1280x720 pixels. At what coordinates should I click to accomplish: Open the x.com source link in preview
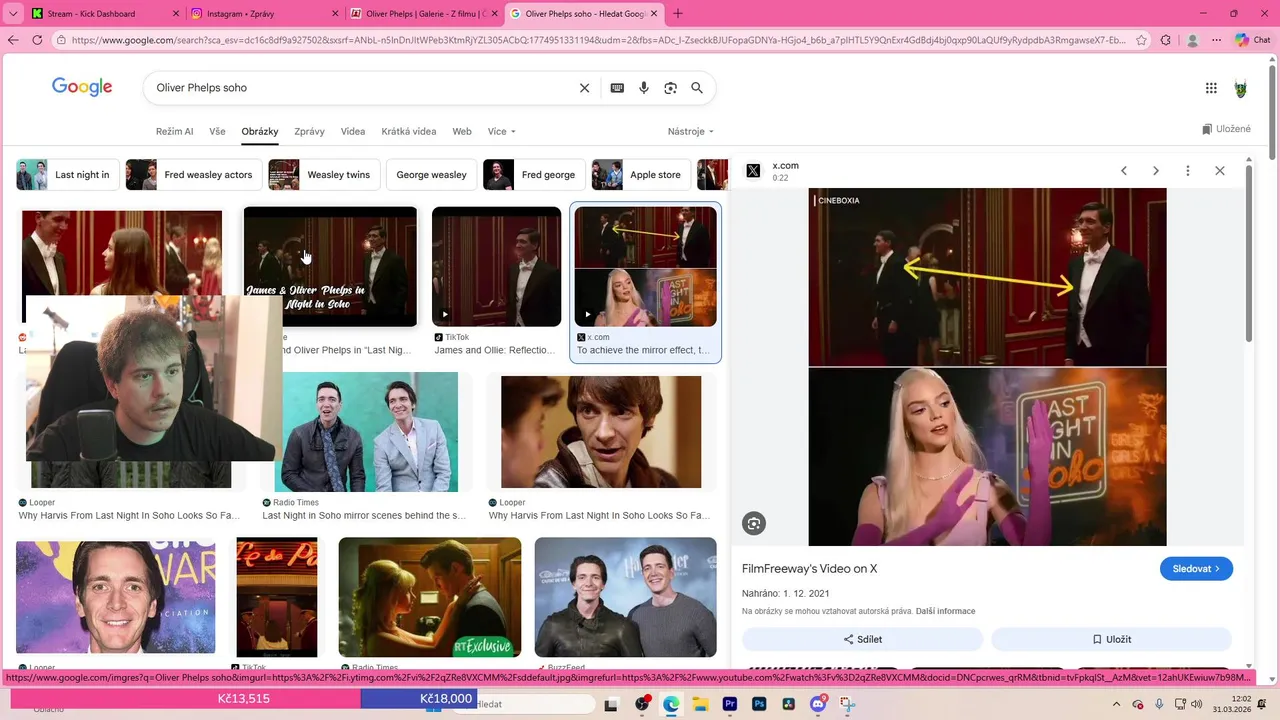[x=785, y=166]
